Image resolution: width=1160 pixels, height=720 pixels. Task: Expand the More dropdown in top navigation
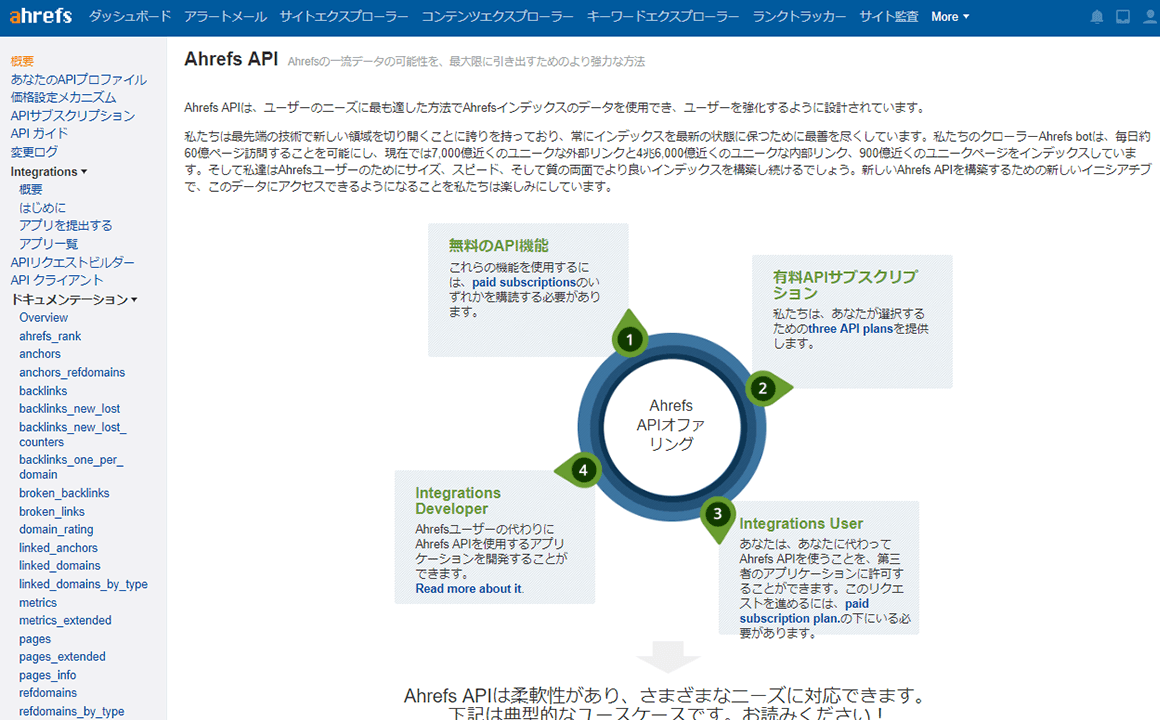[950, 17]
